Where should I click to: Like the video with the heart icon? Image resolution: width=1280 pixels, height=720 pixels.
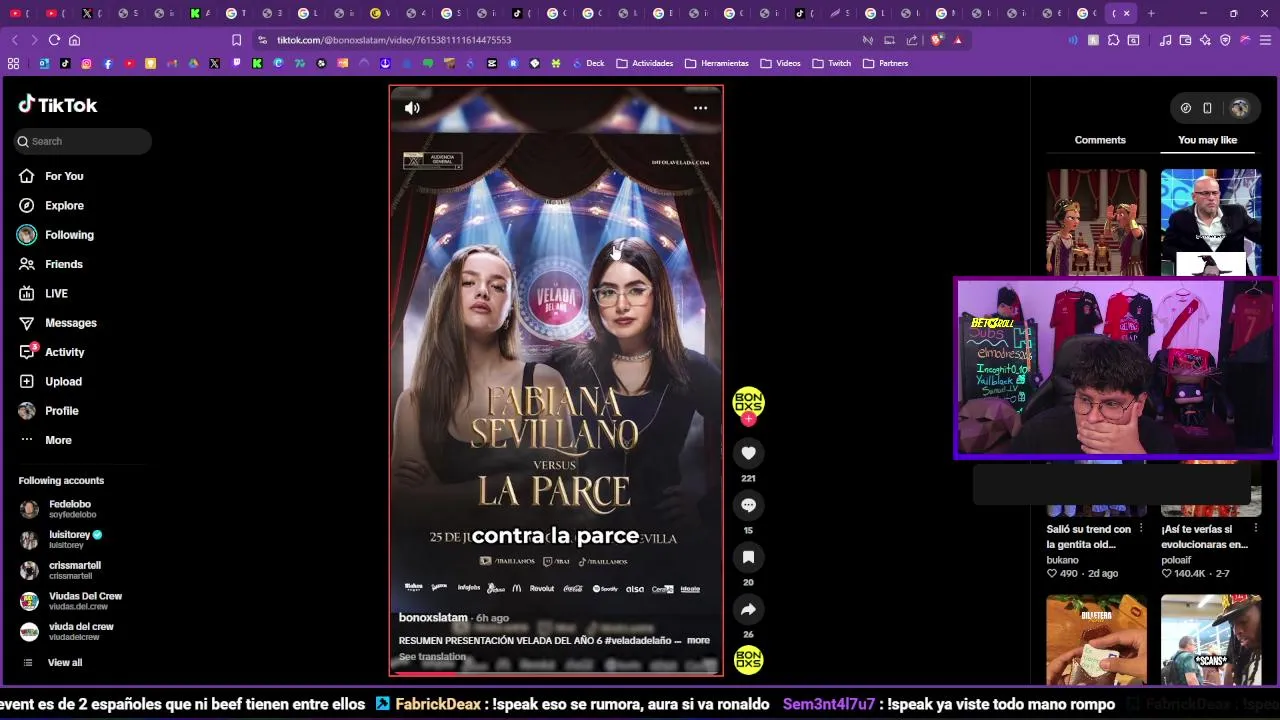748,453
